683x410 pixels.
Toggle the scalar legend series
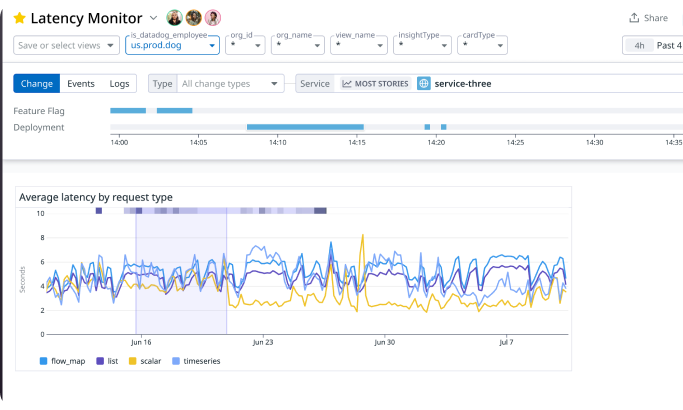click(x=145, y=361)
